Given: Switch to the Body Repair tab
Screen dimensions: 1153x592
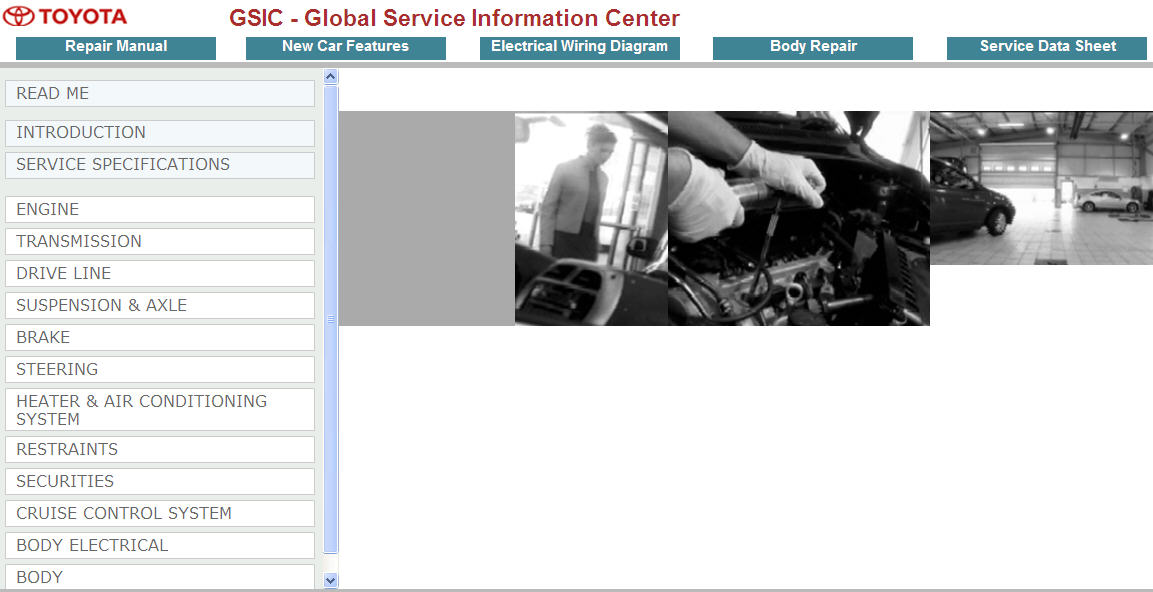Looking at the screenshot, I should (813, 48).
